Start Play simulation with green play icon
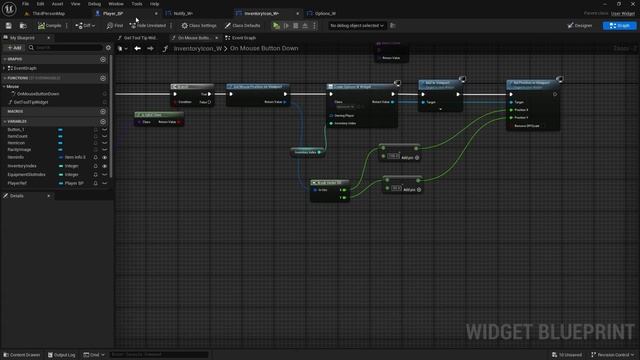 (276, 26)
